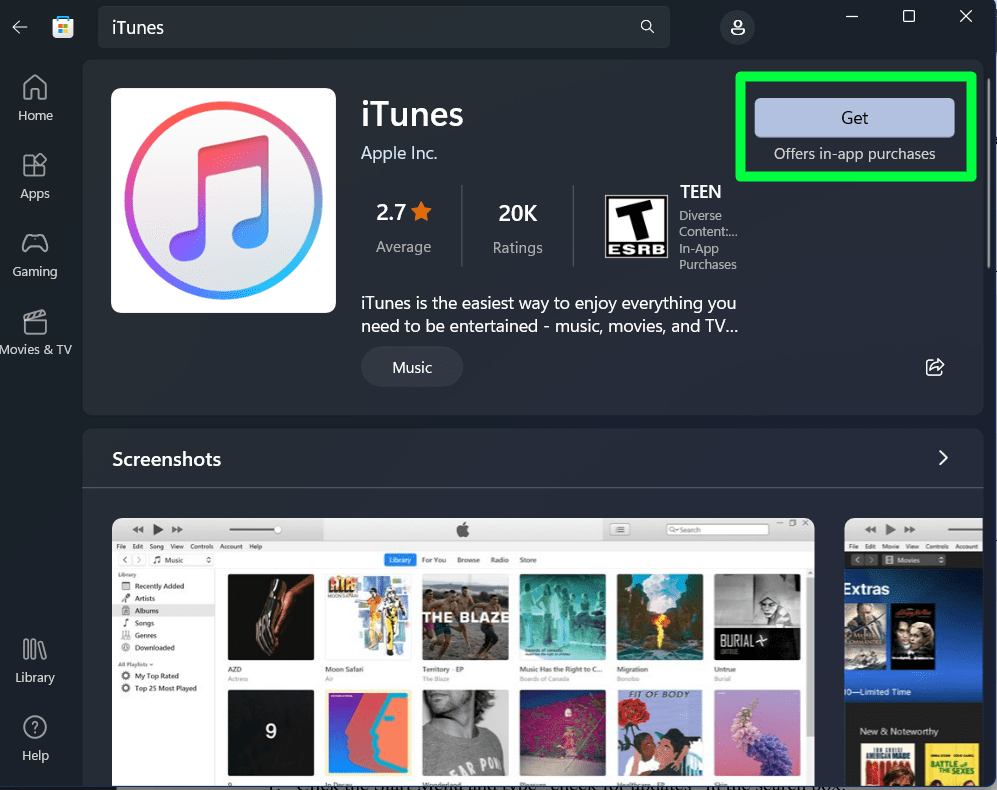Navigate back with the back arrow

19,27
